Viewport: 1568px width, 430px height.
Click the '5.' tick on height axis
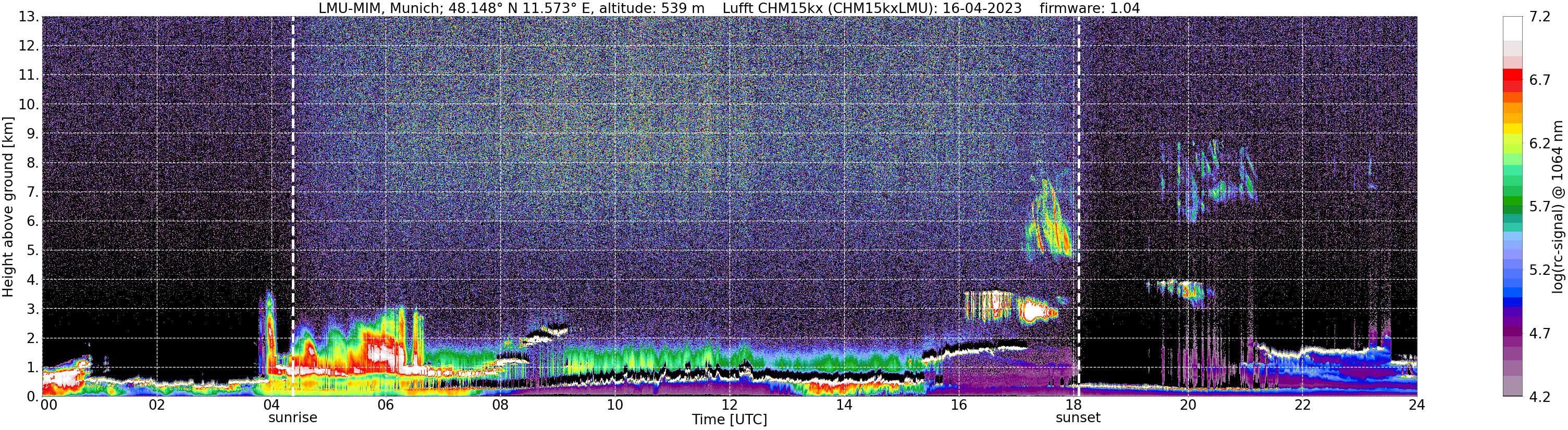(32, 250)
